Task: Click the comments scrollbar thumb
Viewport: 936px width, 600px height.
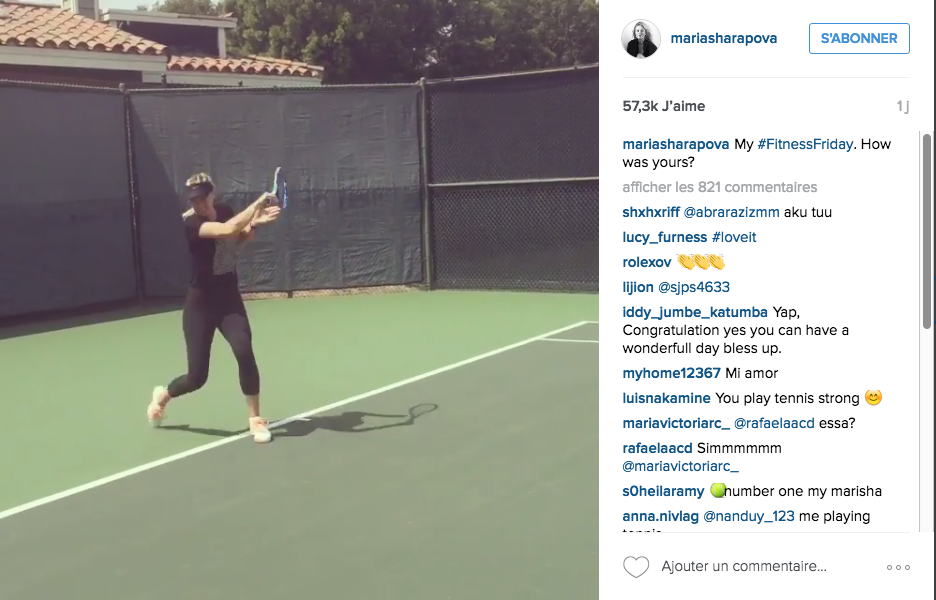Action: point(926,231)
